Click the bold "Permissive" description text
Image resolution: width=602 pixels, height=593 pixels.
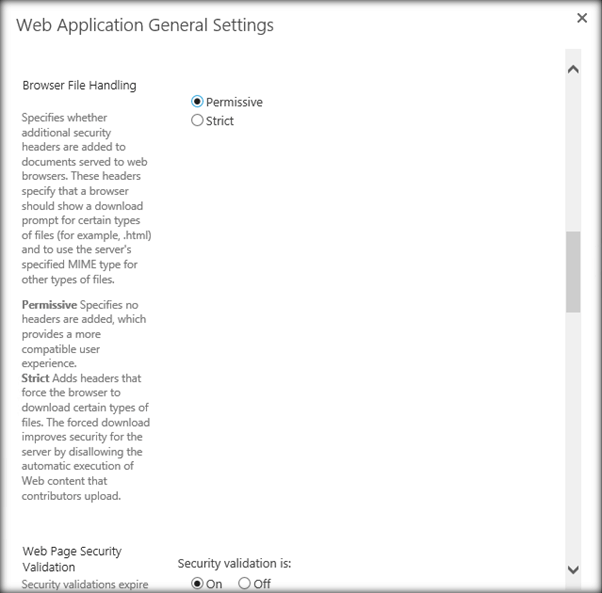(49, 304)
